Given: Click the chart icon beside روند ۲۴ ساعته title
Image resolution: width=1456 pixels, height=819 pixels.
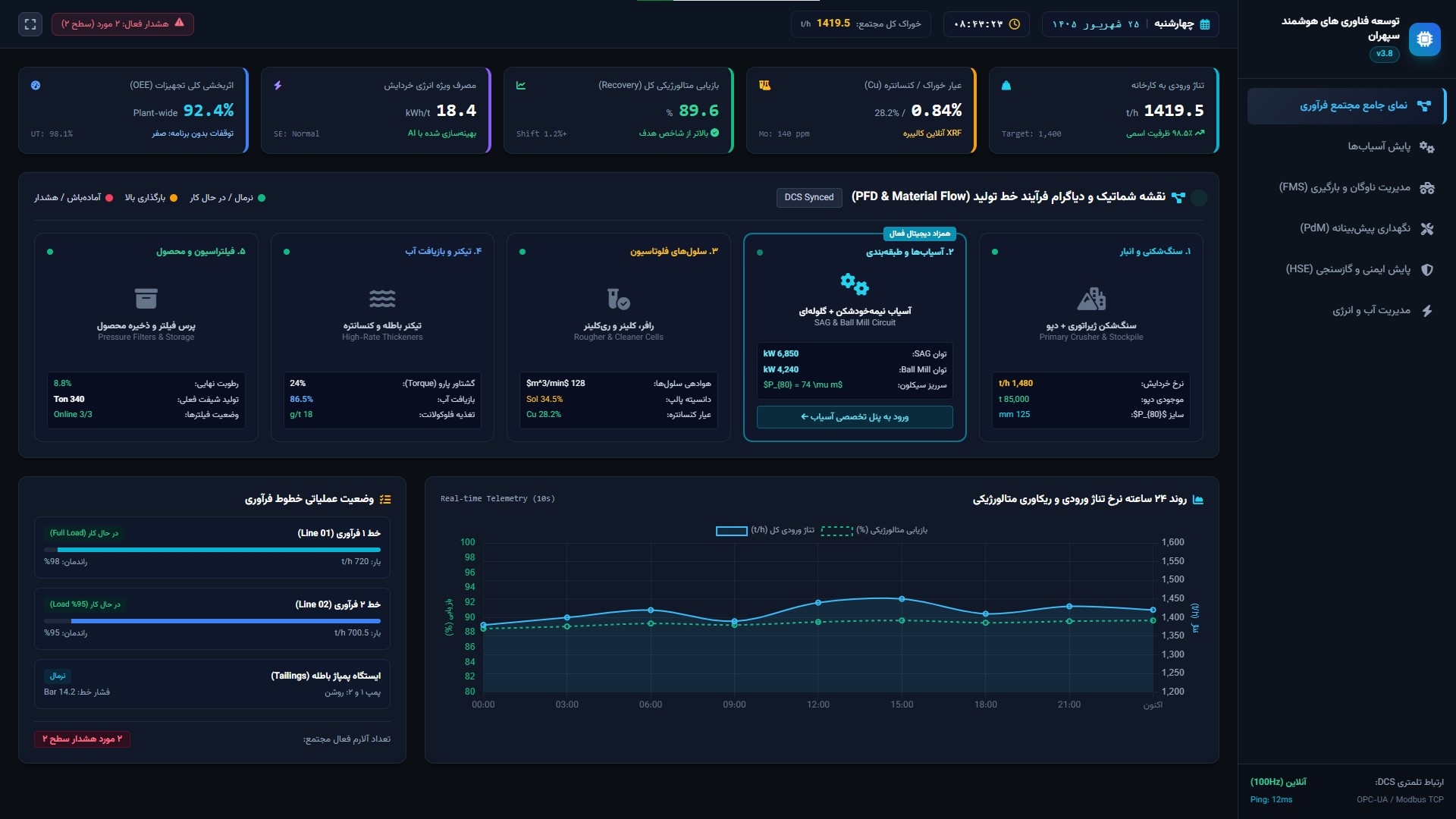Looking at the screenshot, I should coord(1198,499).
